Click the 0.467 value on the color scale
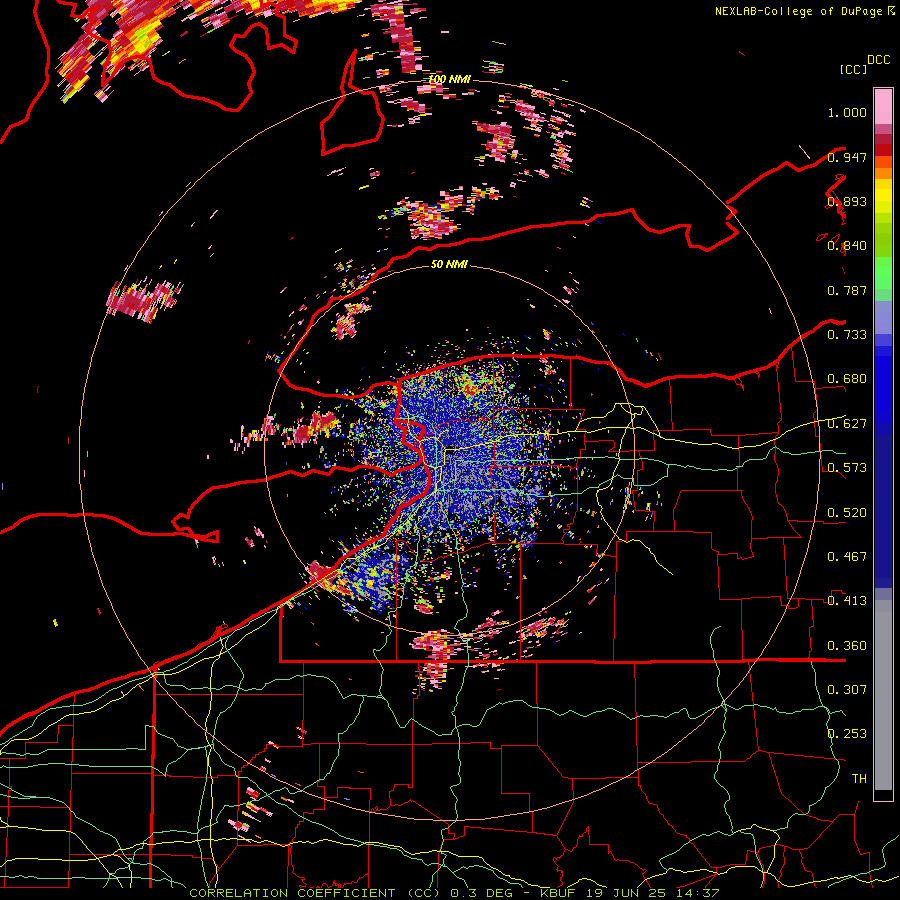The height and width of the screenshot is (900, 900). click(847, 557)
